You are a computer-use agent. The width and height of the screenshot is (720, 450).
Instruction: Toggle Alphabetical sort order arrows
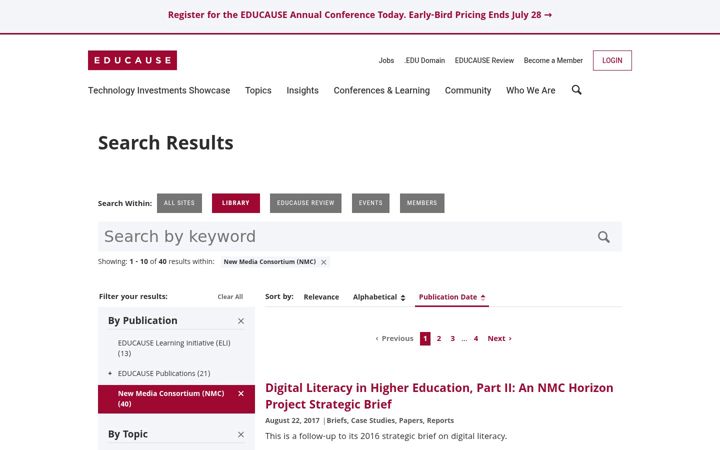403,298
